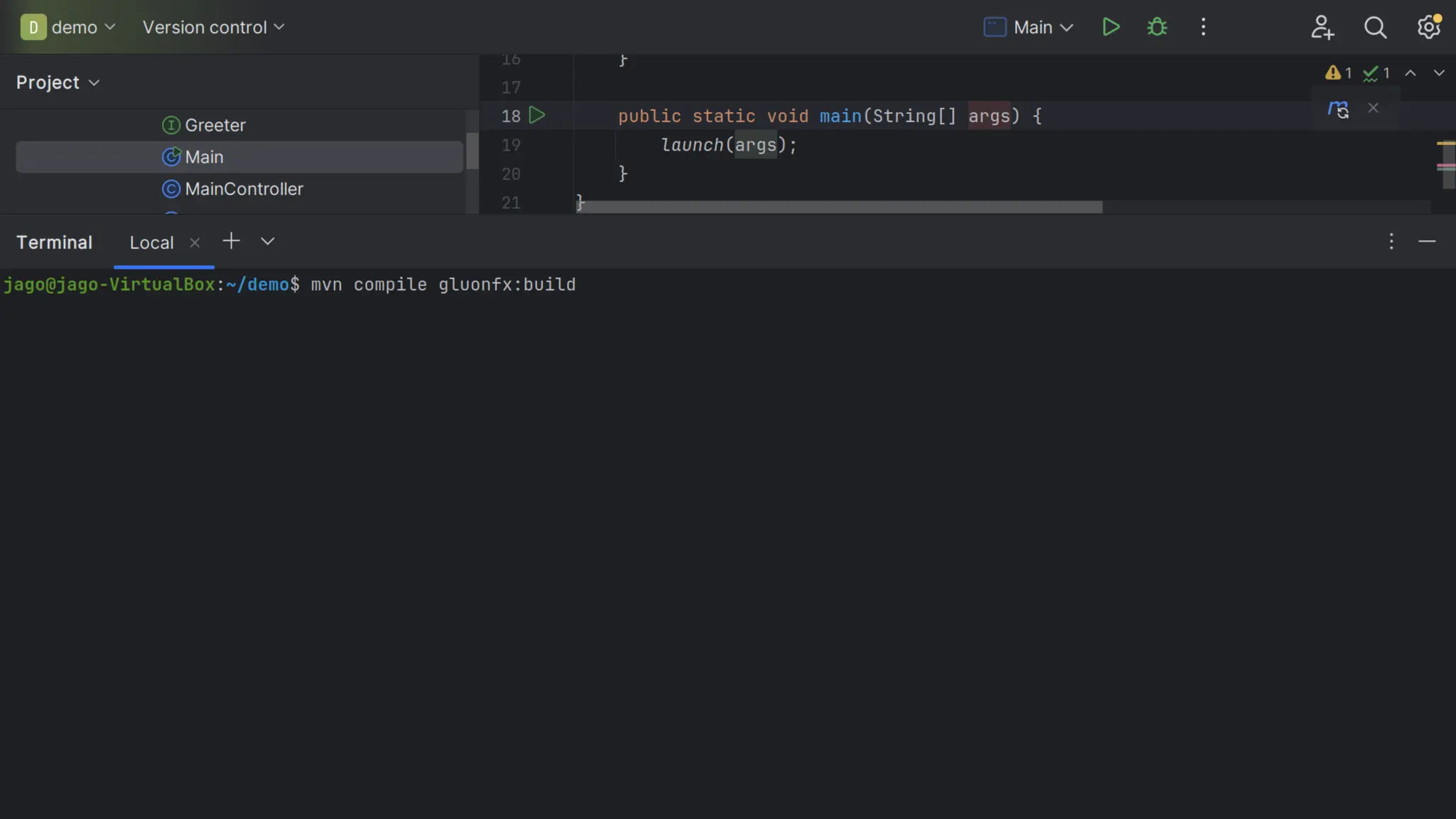Image resolution: width=1456 pixels, height=819 pixels.
Task: Start debugging with the bug icon
Action: (1157, 27)
